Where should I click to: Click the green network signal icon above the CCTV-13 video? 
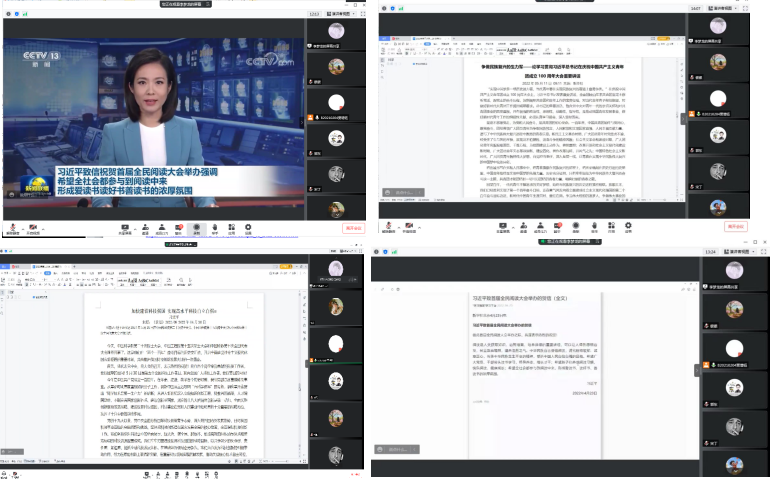click(x=25, y=14)
